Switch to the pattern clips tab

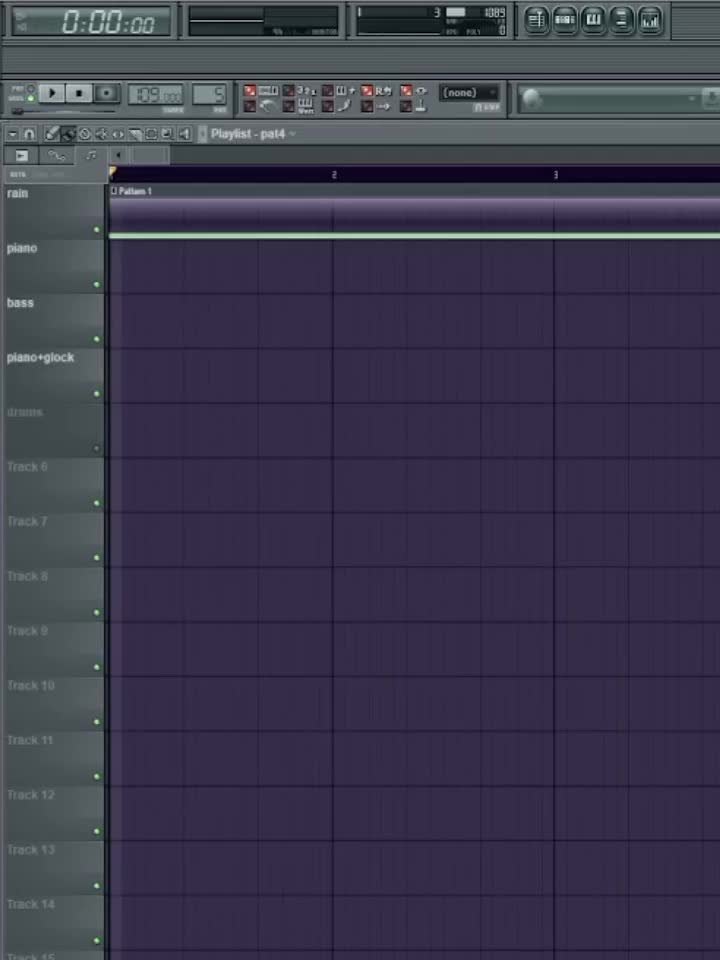point(91,156)
